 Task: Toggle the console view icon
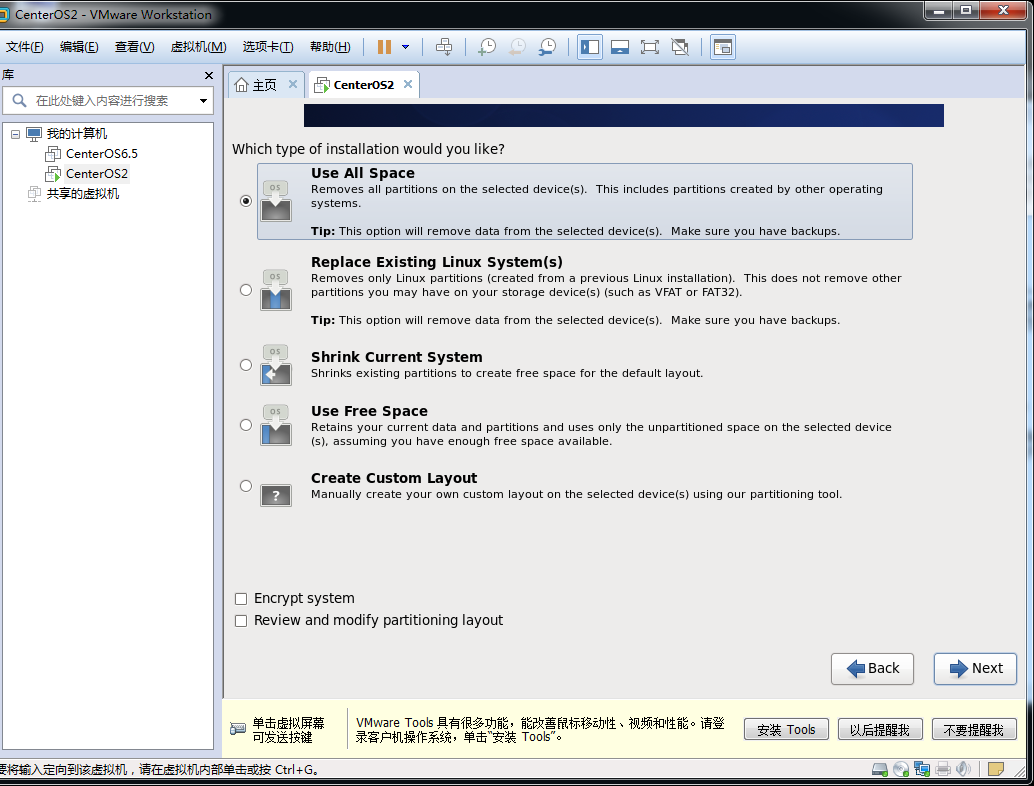(x=723, y=47)
